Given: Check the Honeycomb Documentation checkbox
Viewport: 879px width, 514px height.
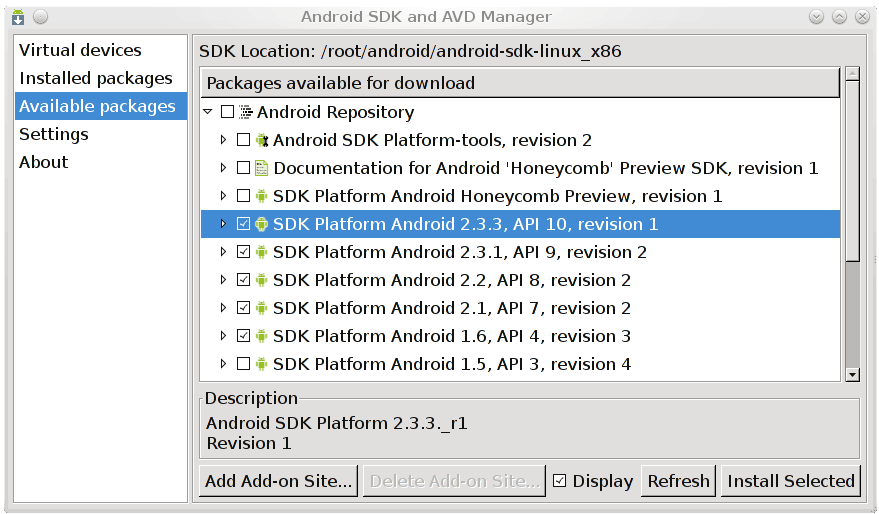Looking at the screenshot, I should click(243, 168).
